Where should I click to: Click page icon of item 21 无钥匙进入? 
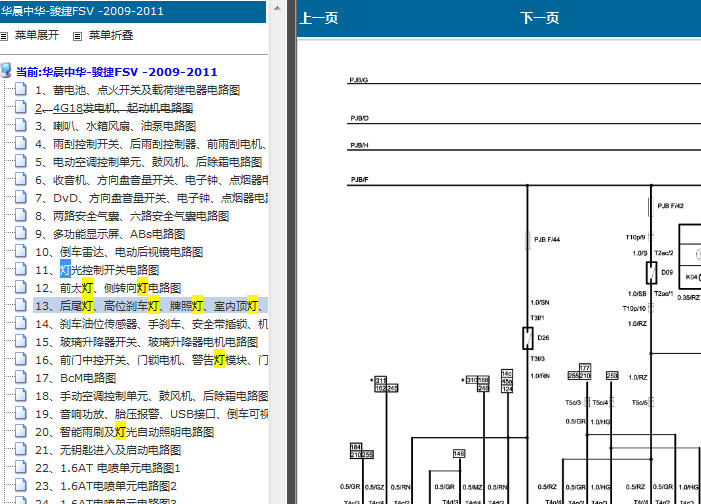21,449
